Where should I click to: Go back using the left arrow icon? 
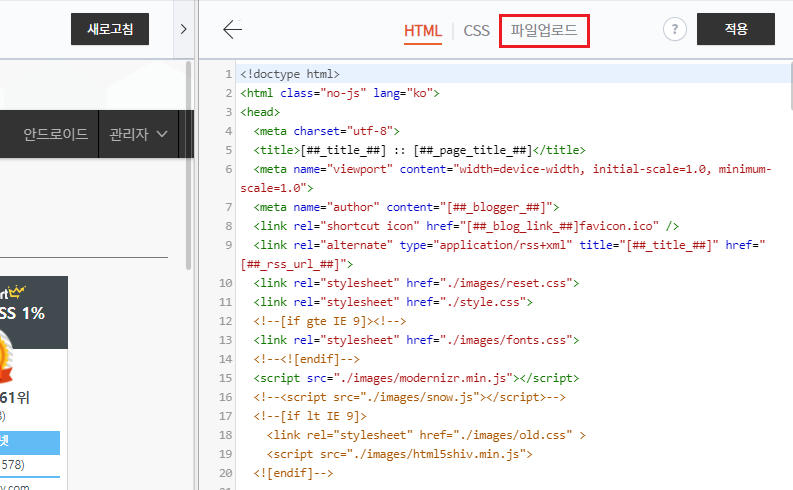tap(233, 29)
